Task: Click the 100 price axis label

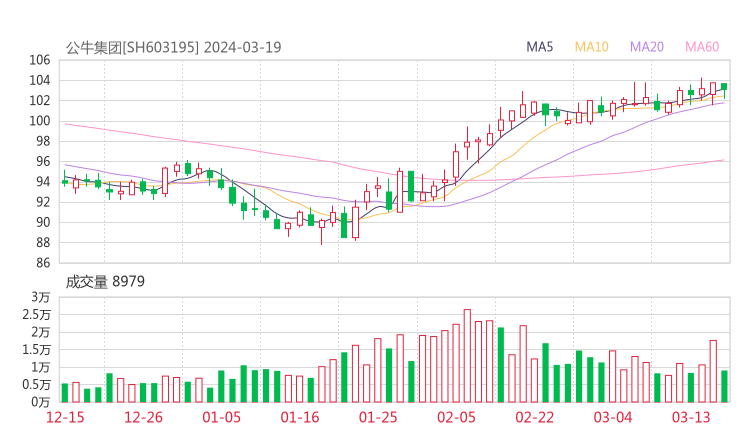Action: pos(40,121)
